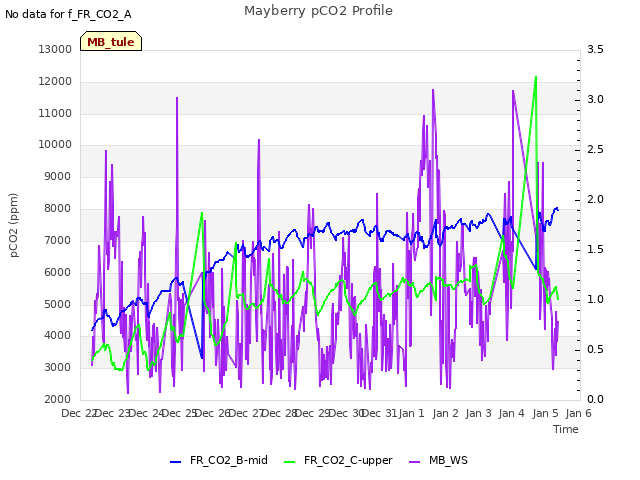Screen dimensions: 640x480
Task: Click the blue FR_CO2_B-mid legend line swatch
Action: pyautogui.click(x=175, y=462)
